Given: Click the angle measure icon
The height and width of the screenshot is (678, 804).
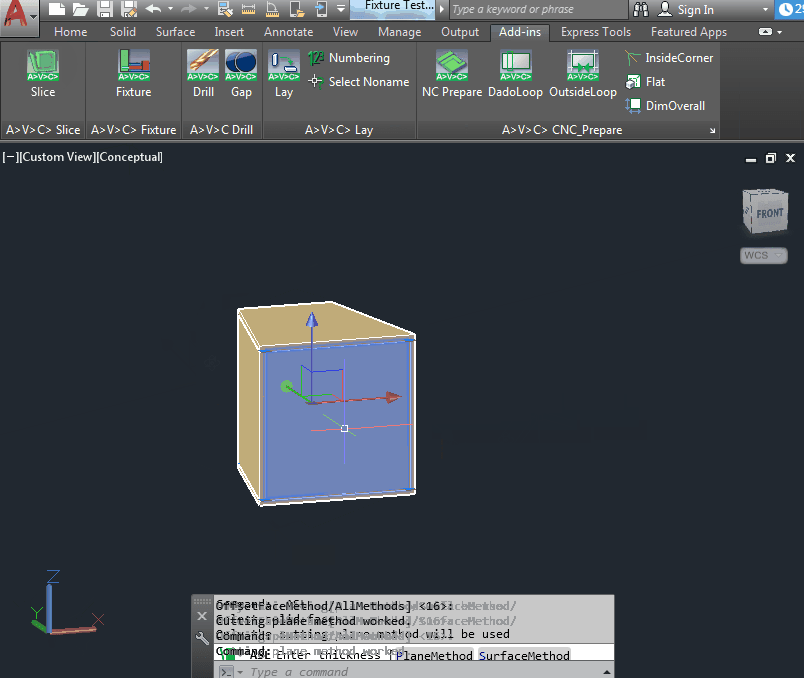Looking at the screenshot, I should coord(272,9).
